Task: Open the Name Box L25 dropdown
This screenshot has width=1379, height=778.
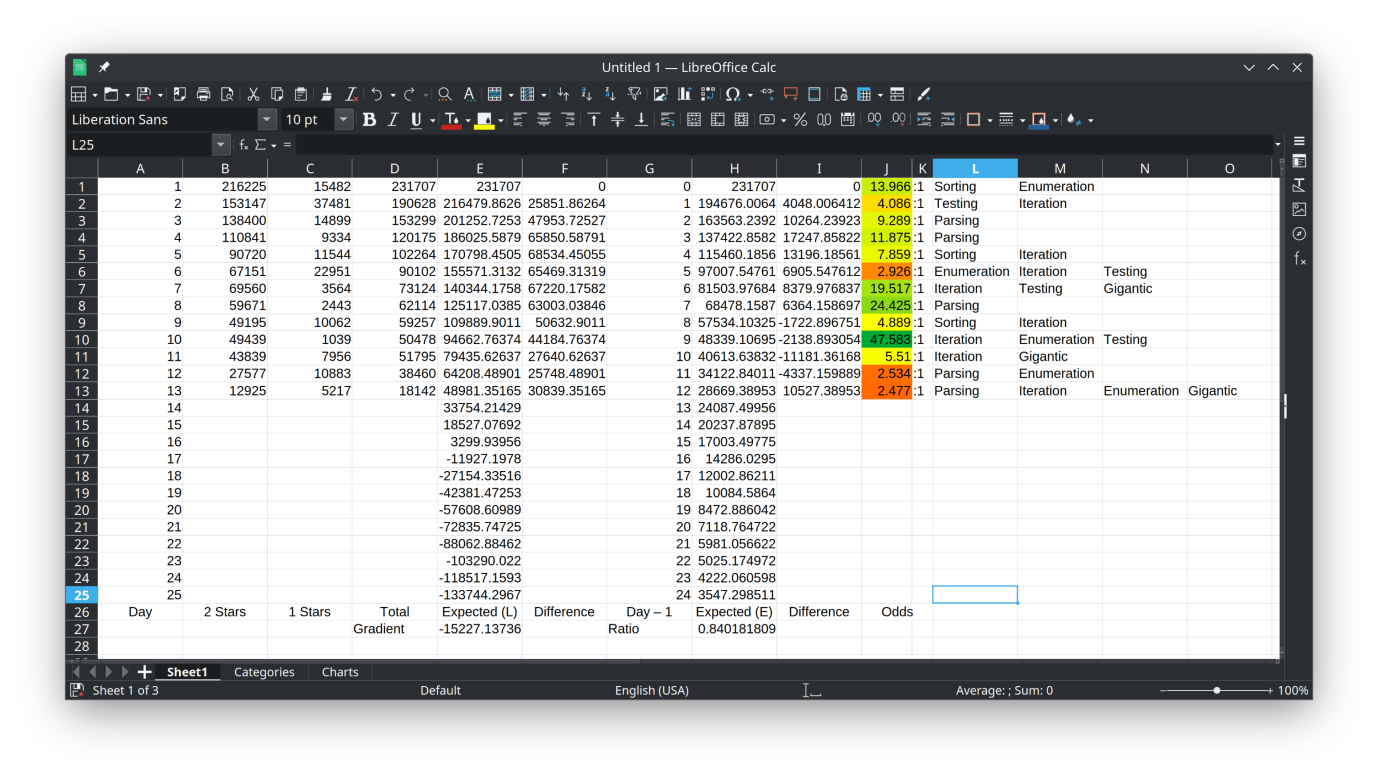Action: point(221,145)
